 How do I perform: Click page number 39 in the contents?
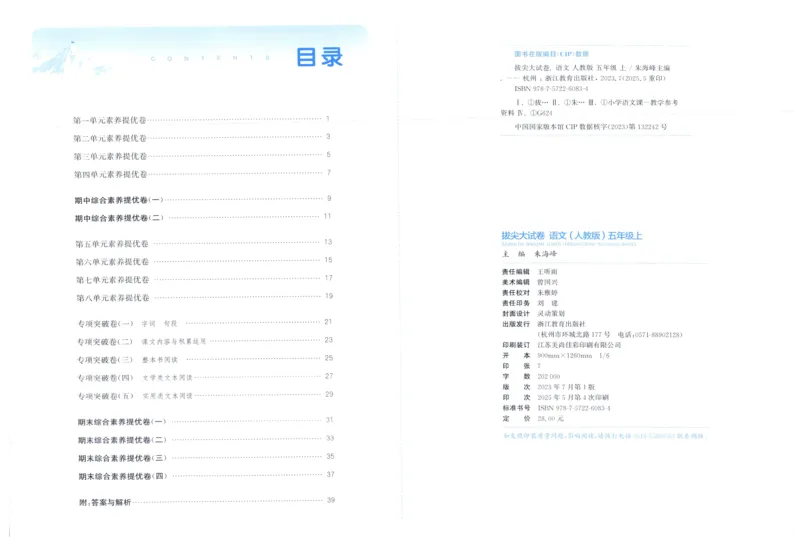click(x=331, y=500)
